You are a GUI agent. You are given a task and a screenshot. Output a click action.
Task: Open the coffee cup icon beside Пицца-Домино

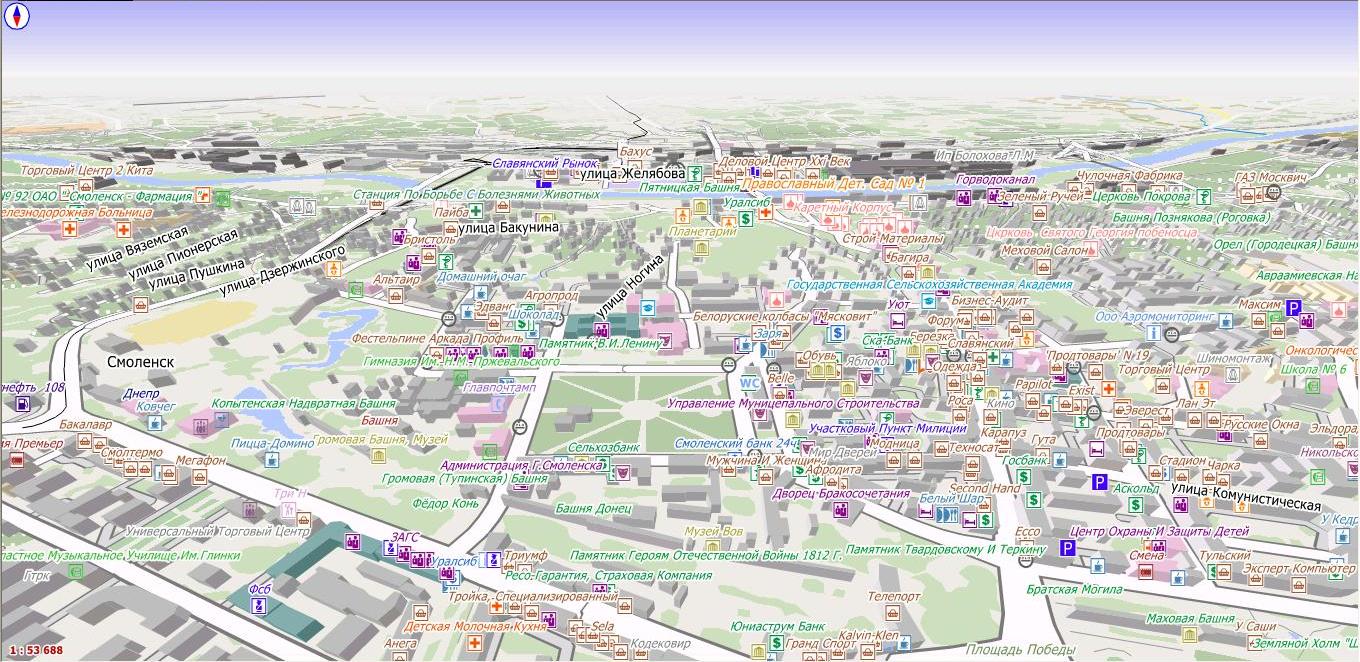(272, 460)
